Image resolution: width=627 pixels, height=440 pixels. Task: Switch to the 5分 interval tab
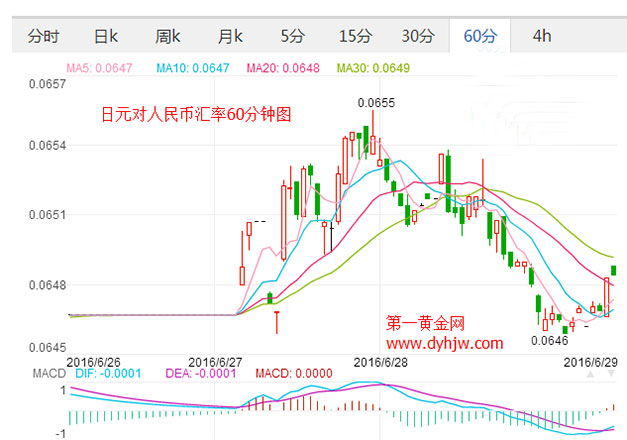click(292, 36)
